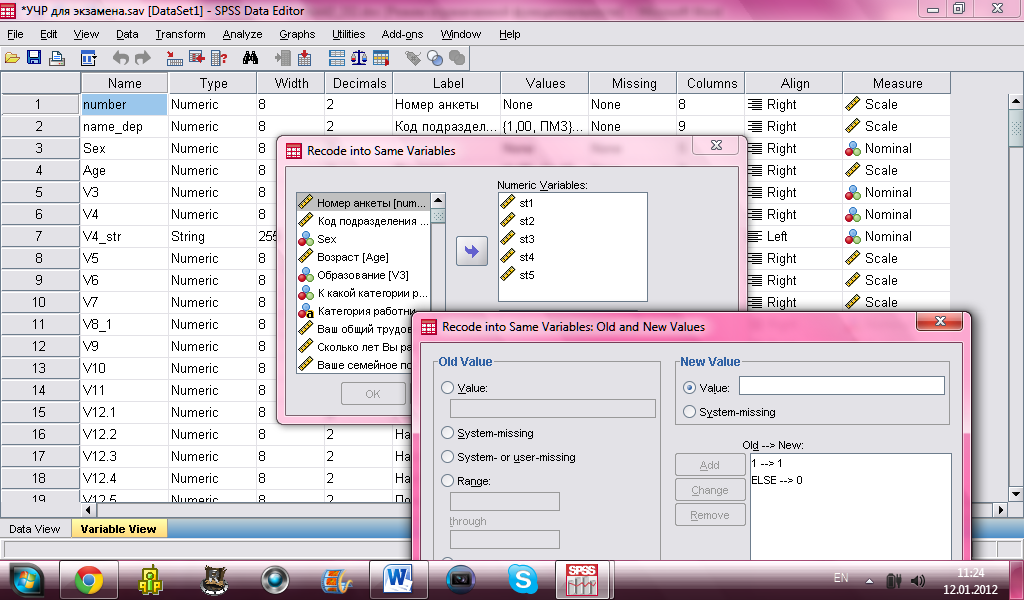The width and height of the screenshot is (1024, 600).
Task: Click the horizontal scrollbar right arrow
Action: pos(1000,509)
